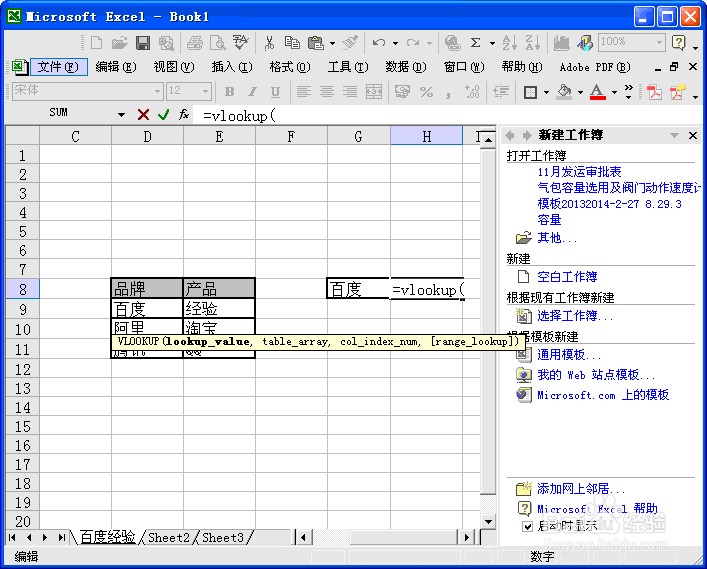Expand the Borders dropdown arrow
707x569 pixels.
pos(546,92)
